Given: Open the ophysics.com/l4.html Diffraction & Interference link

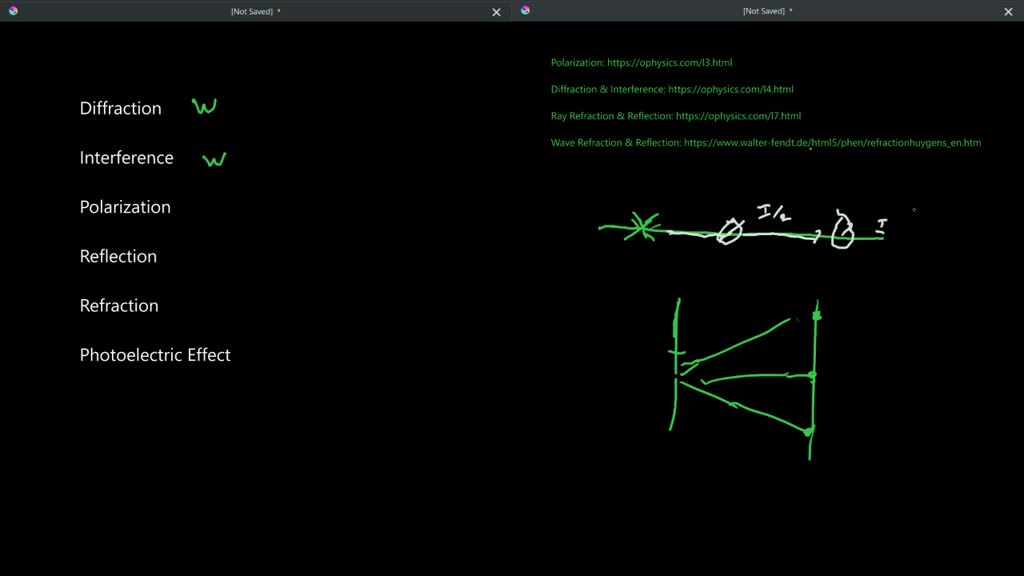Looking at the screenshot, I should [730, 90].
